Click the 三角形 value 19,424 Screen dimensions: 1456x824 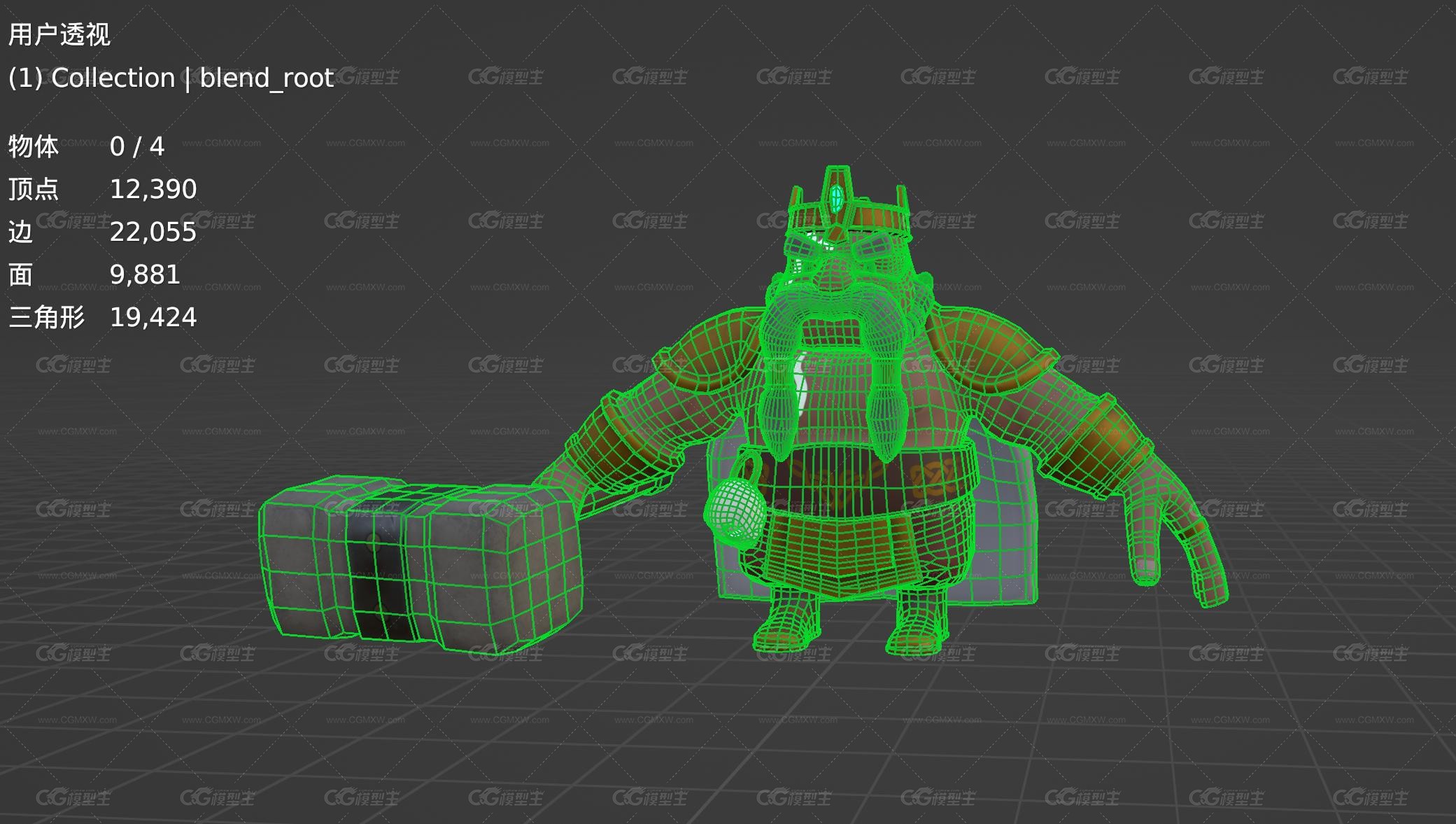[153, 317]
